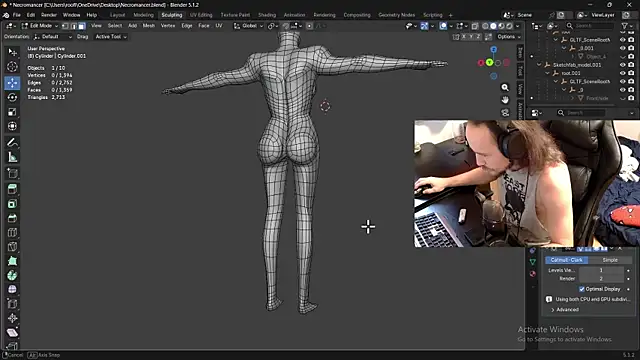Switch to the Modeling workspace tab
This screenshot has height=360, width=640.
143,15
